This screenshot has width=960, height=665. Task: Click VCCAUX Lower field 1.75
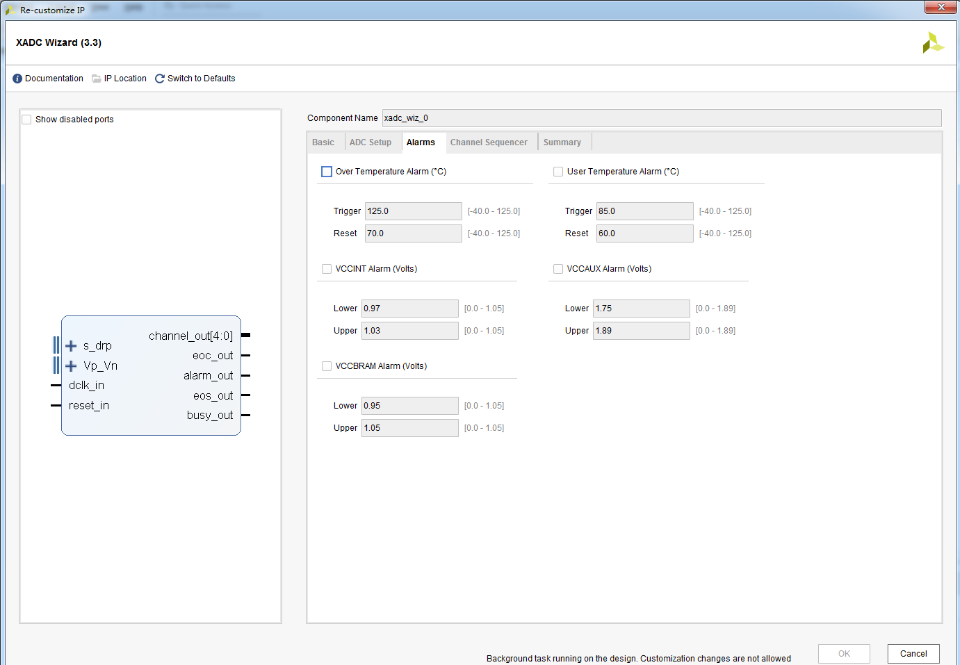point(641,309)
